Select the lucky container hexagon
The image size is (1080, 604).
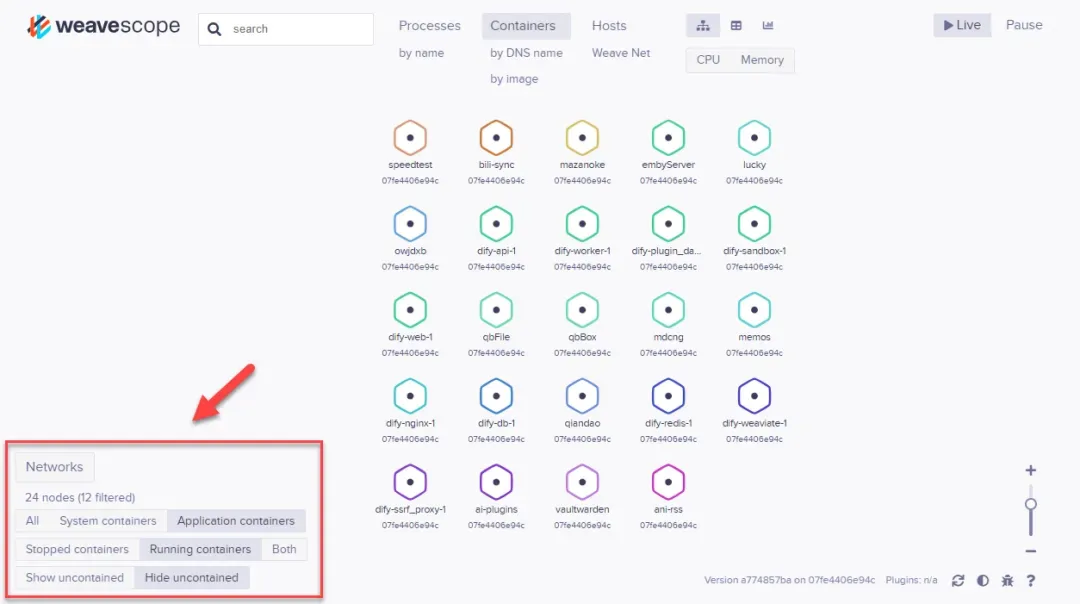(754, 138)
